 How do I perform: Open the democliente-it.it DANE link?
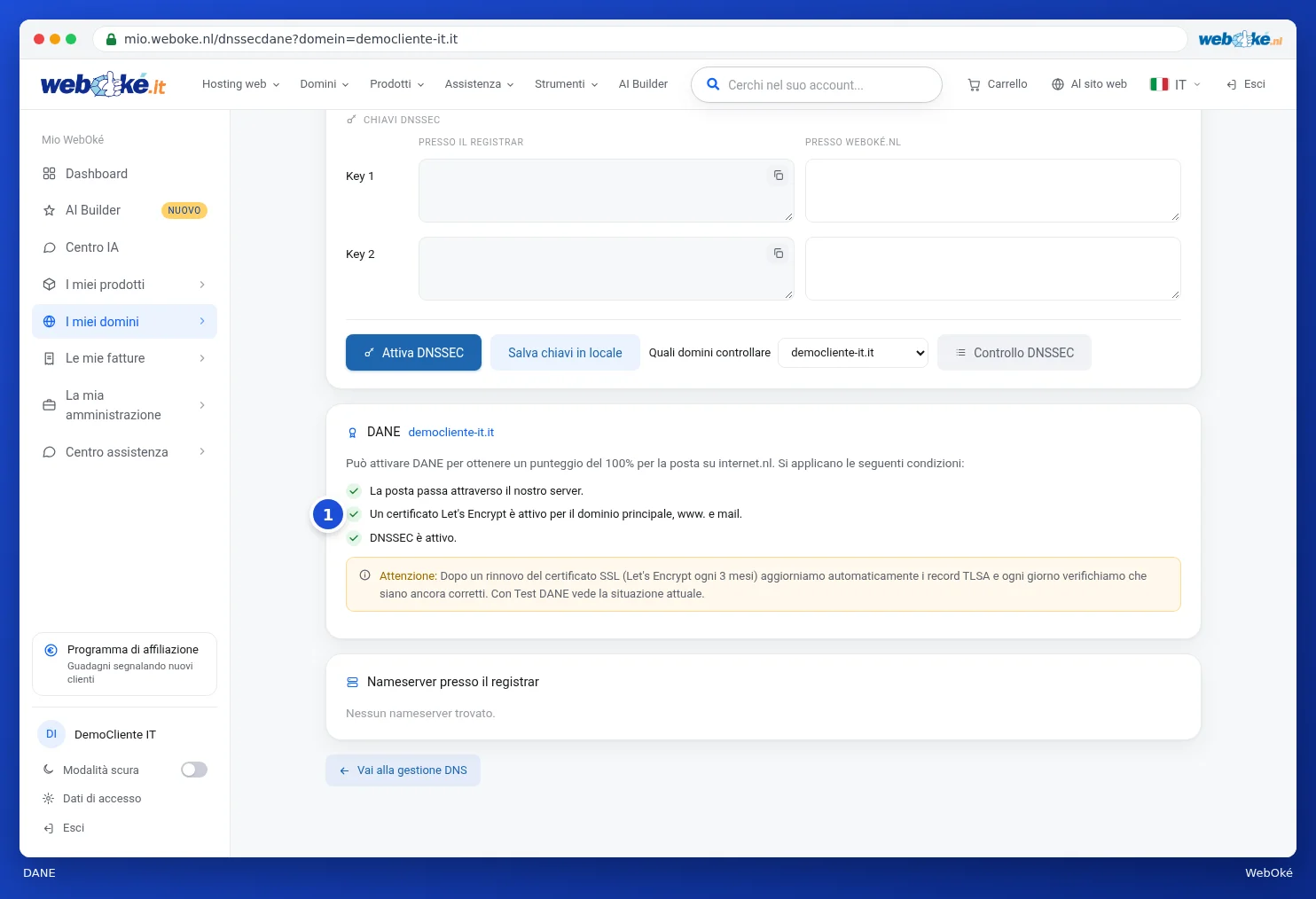[x=450, y=433]
